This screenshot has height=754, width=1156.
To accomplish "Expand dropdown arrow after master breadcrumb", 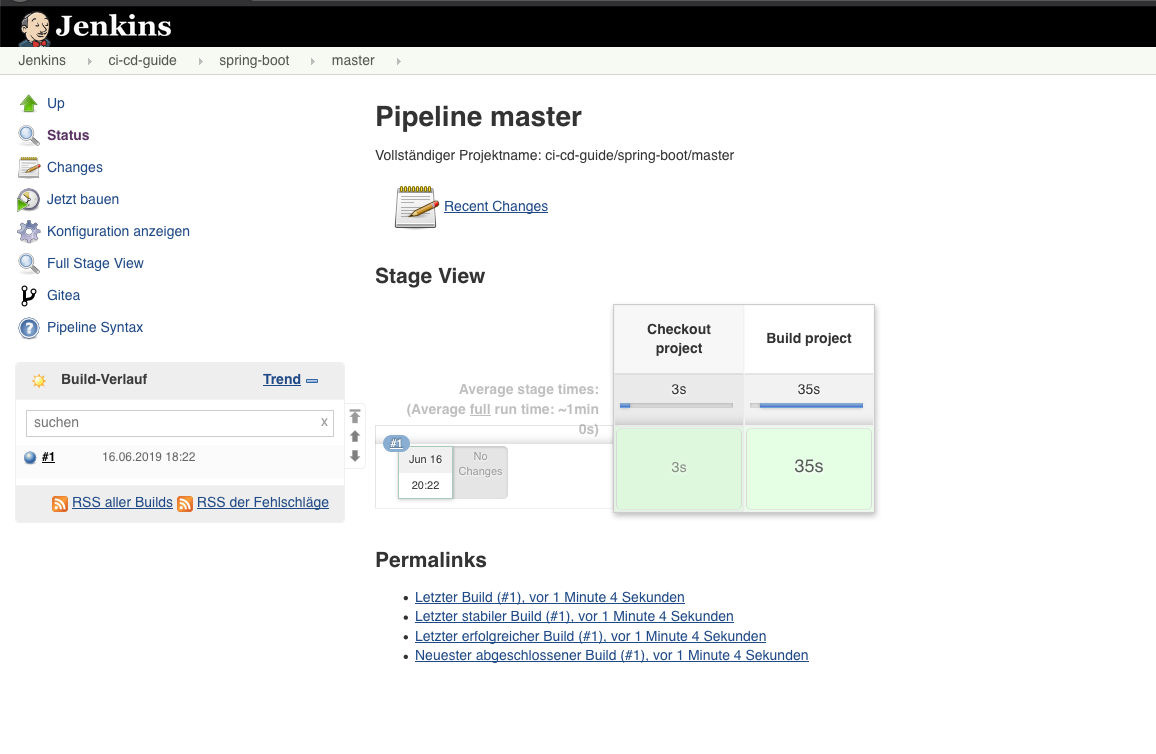I will pos(399,61).
